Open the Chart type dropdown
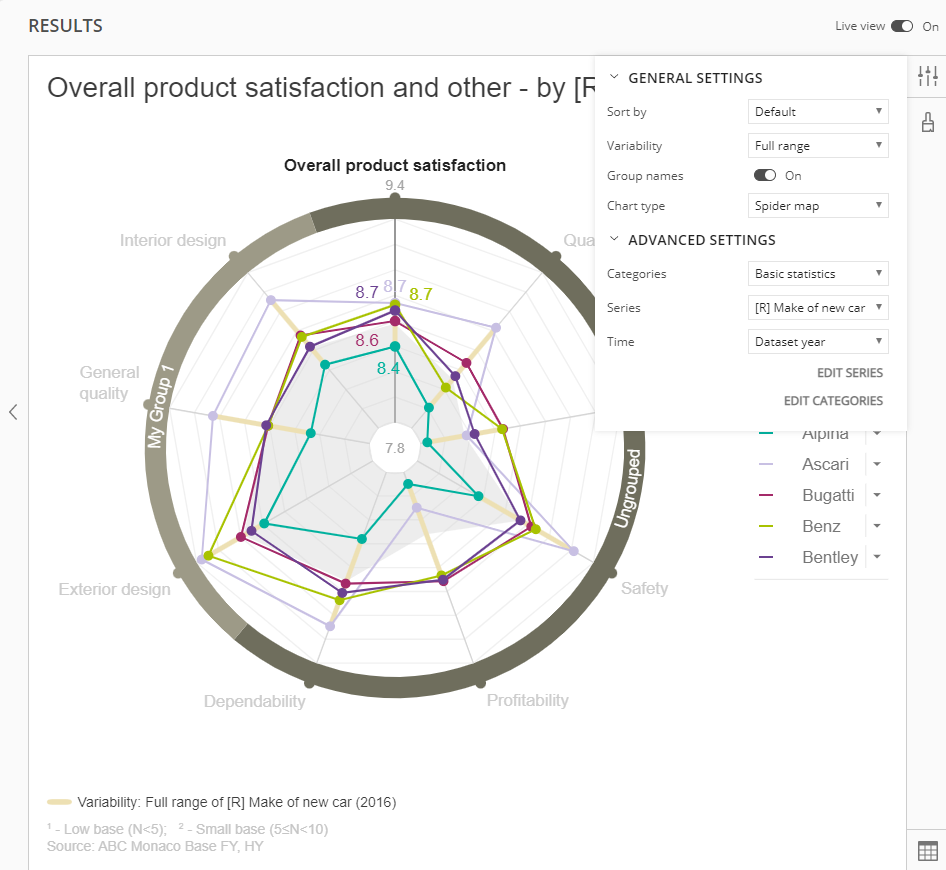Screen dimensions: 946x870 [818, 206]
